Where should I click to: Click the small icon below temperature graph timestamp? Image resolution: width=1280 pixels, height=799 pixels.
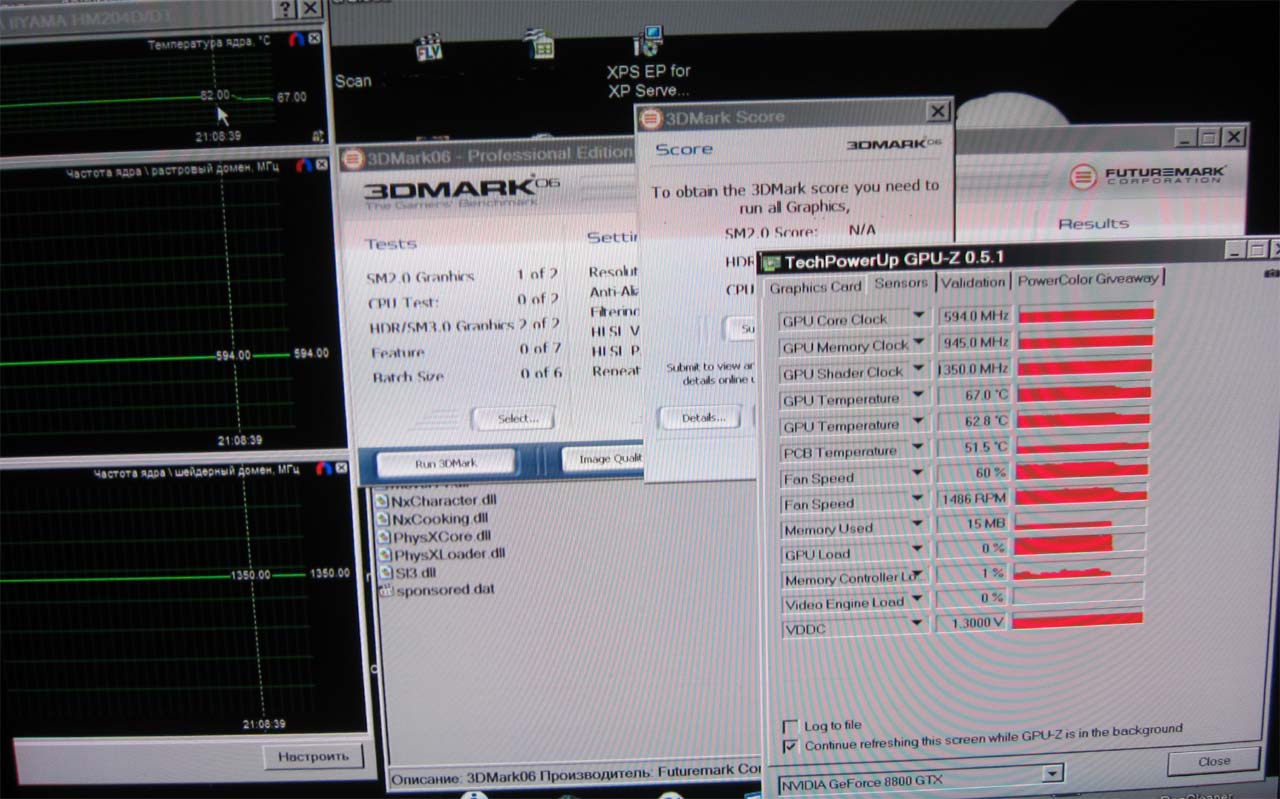317,135
